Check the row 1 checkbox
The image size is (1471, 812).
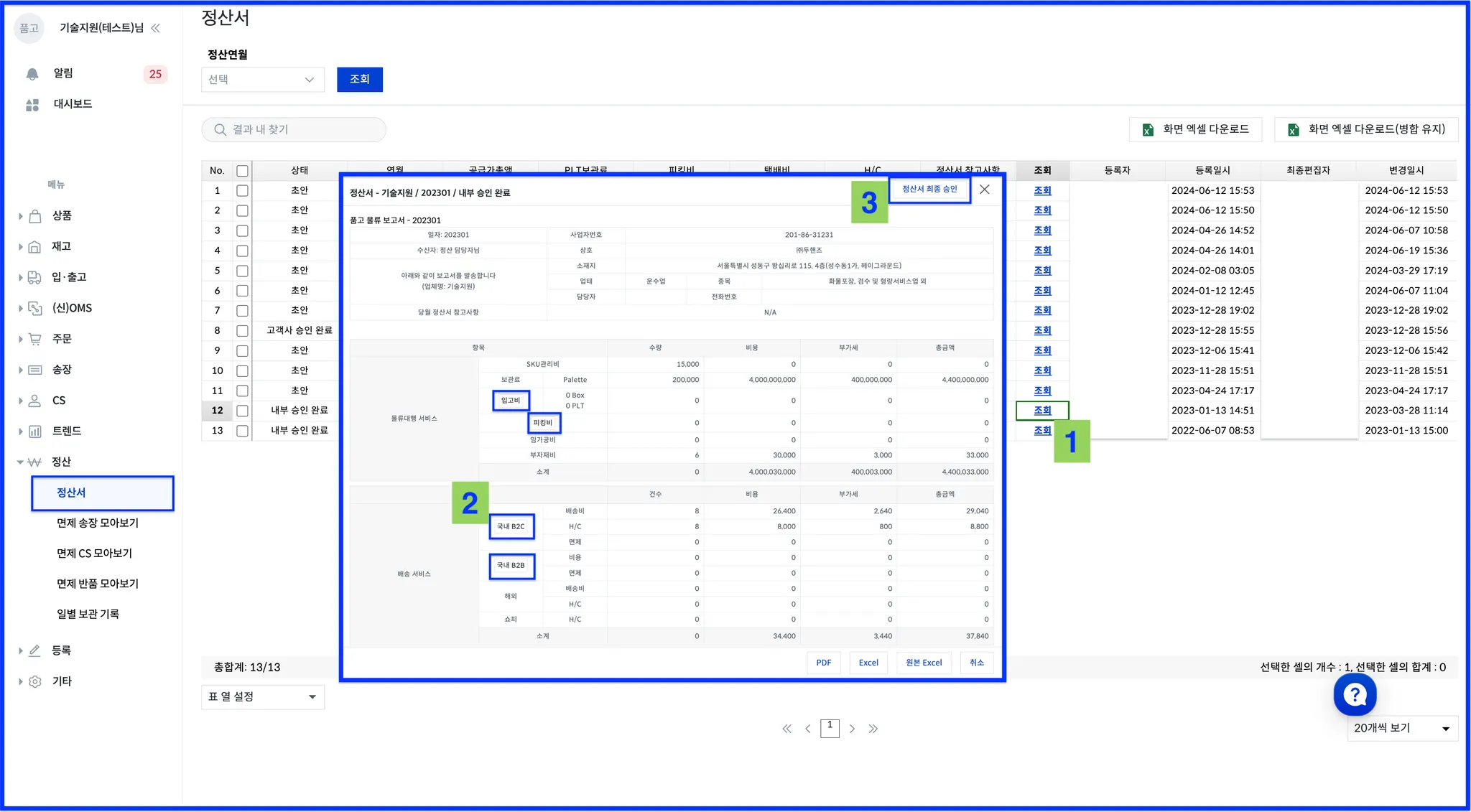click(242, 191)
